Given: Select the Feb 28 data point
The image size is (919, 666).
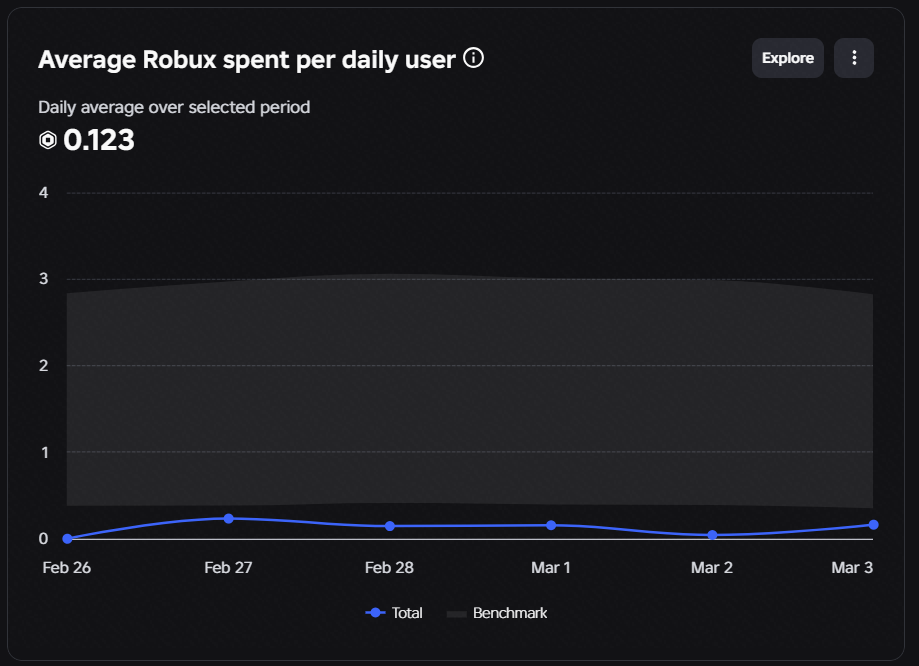Looking at the screenshot, I should pyautogui.click(x=390, y=526).
